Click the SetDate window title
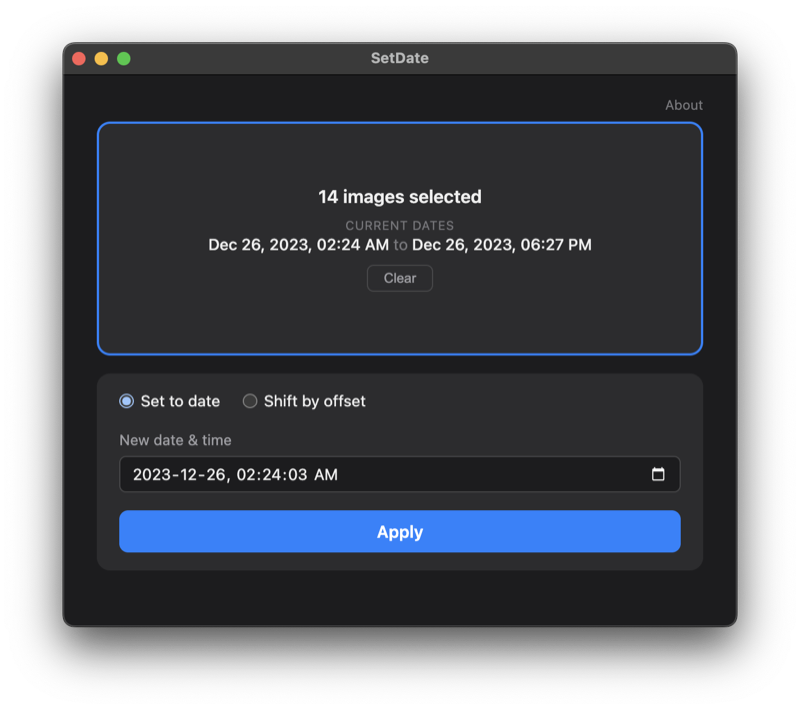The height and width of the screenshot is (710, 800). tap(399, 58)
